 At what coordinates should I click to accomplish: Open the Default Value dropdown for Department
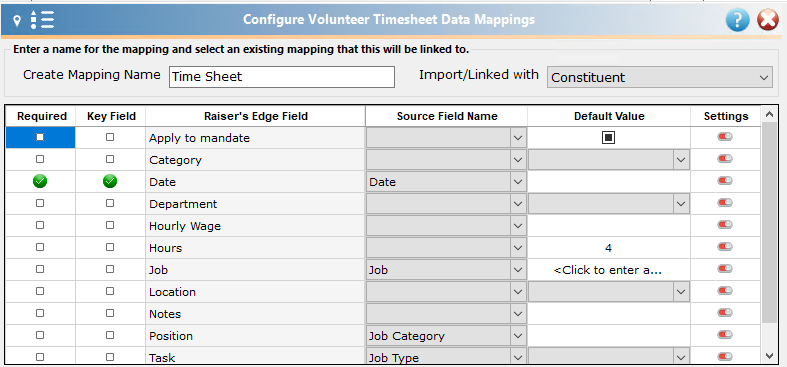[681, 204]
